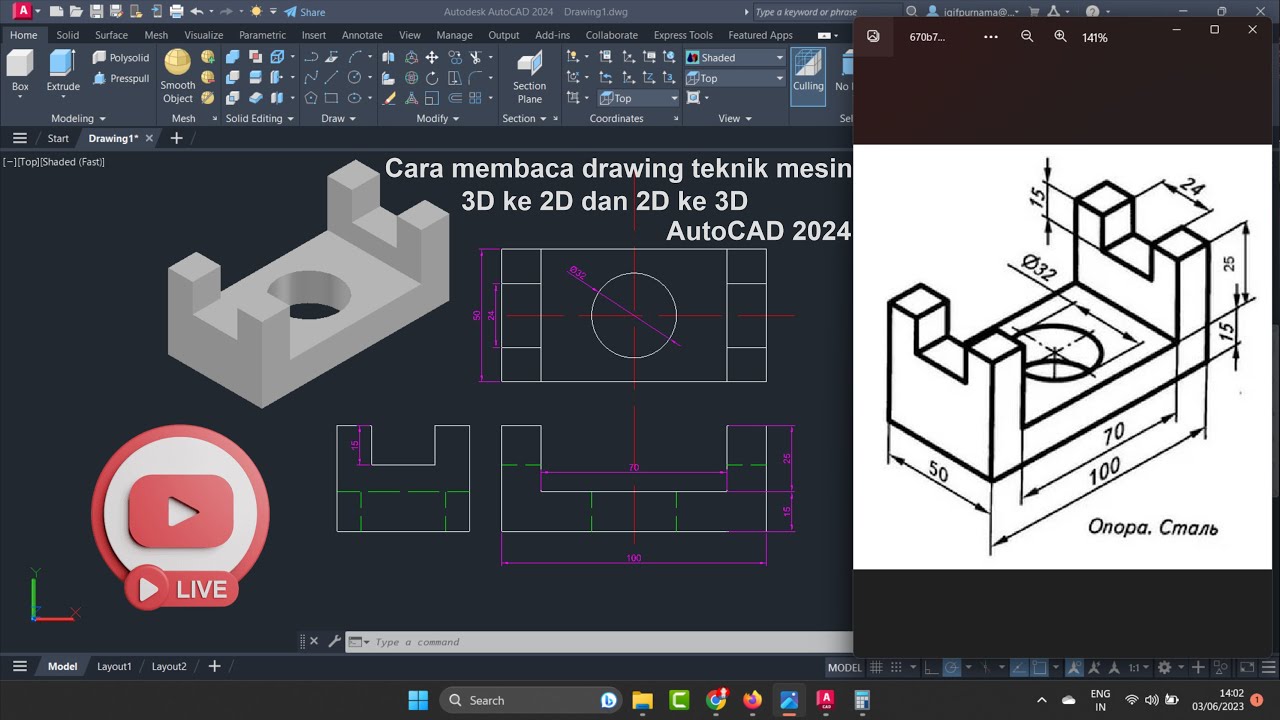Image resolution: width=1280 pixels, height=720 pixels.
Task: Open the Calculator taskbar icon
Action: pos(862,700)
